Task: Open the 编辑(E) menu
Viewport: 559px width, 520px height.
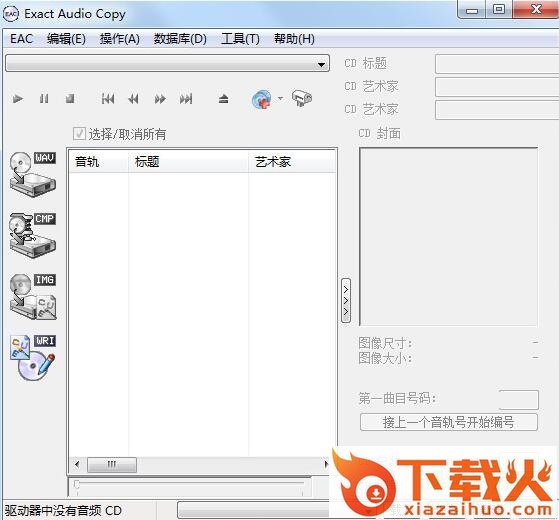Action: [66, 38]
